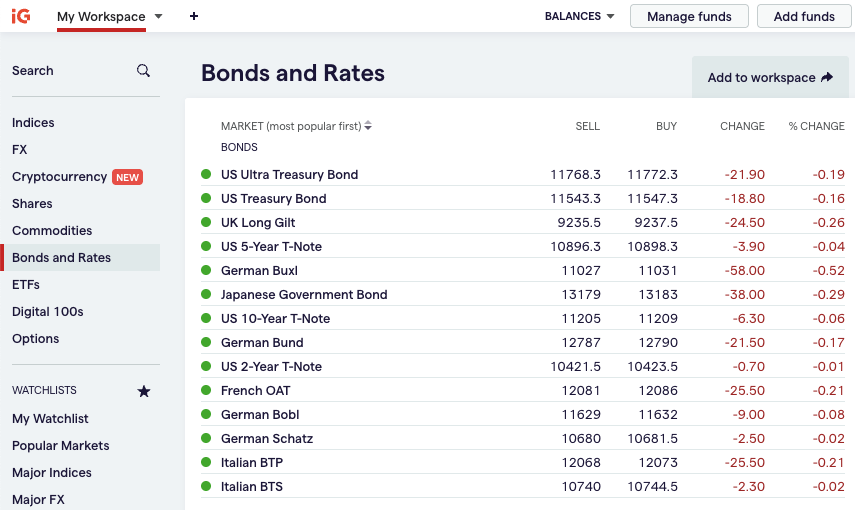Click the share arrow on Add to workspace
Viewport: 855px width, 510px height.
827,77
